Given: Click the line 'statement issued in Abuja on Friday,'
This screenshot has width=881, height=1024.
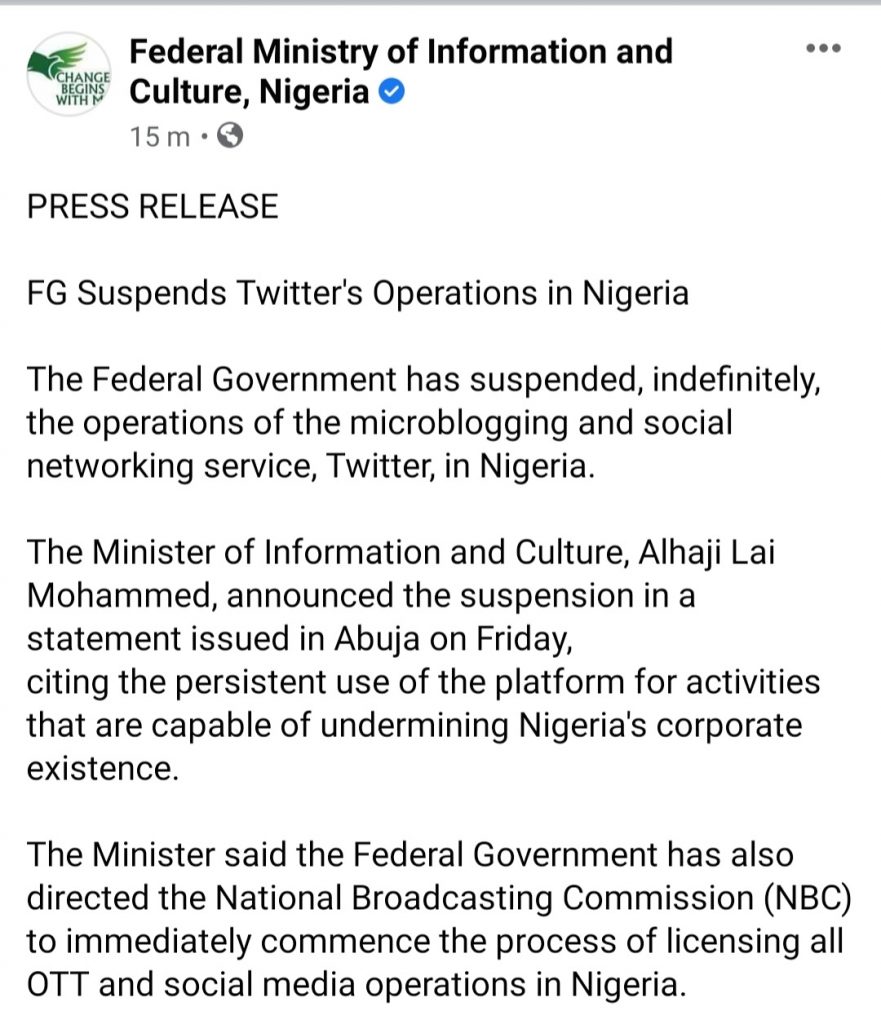Looking at the screenshot, I should (x=300, y=639).
